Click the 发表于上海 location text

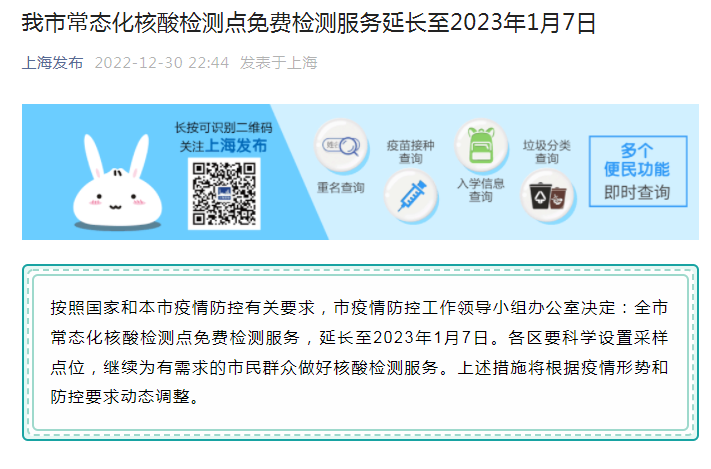coord(278,63)
